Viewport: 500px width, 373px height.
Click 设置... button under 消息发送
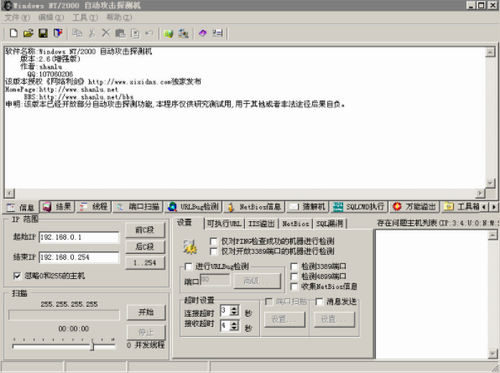coord(334,319)
